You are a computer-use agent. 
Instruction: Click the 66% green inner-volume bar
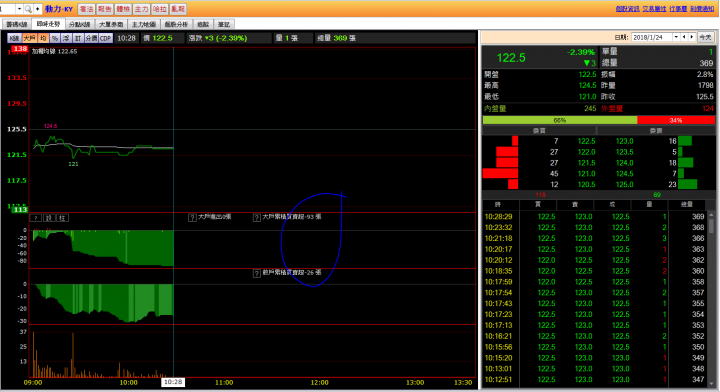pyautogui.click(x=560, y=120)
